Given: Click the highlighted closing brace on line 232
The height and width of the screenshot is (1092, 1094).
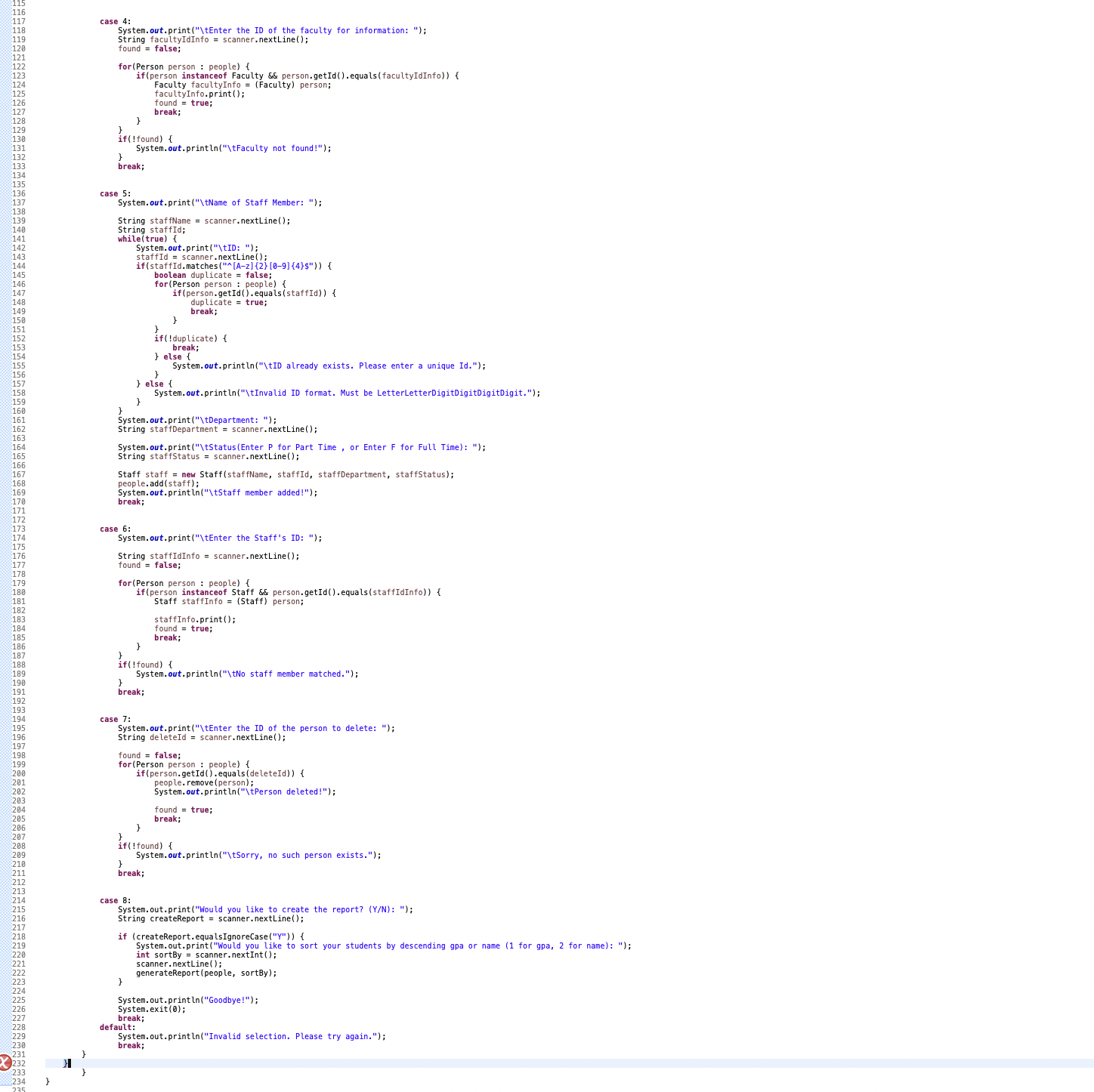Looking at the screenshot, I should 66,1063.
